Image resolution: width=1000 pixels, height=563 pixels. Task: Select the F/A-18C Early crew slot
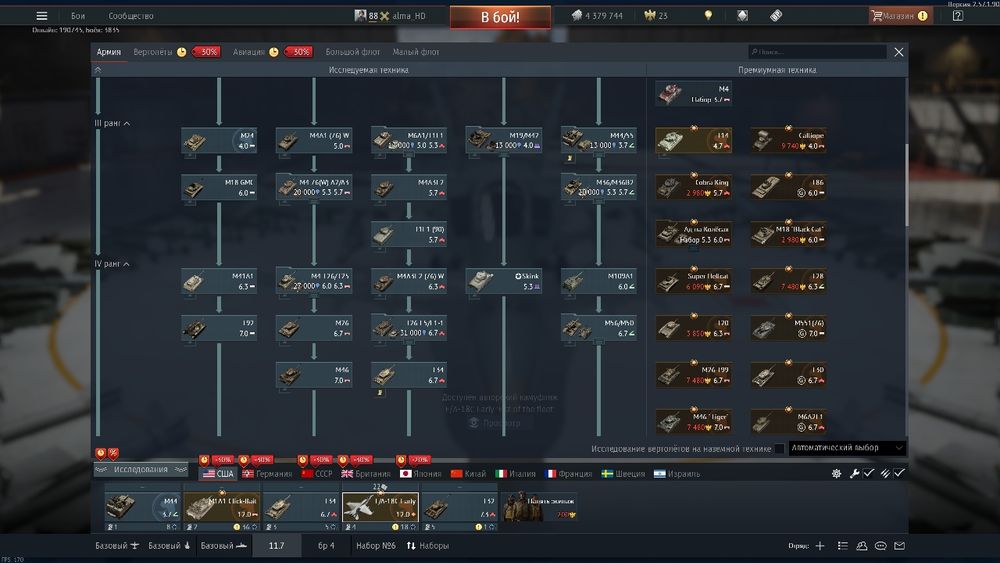tap(381, 507)
